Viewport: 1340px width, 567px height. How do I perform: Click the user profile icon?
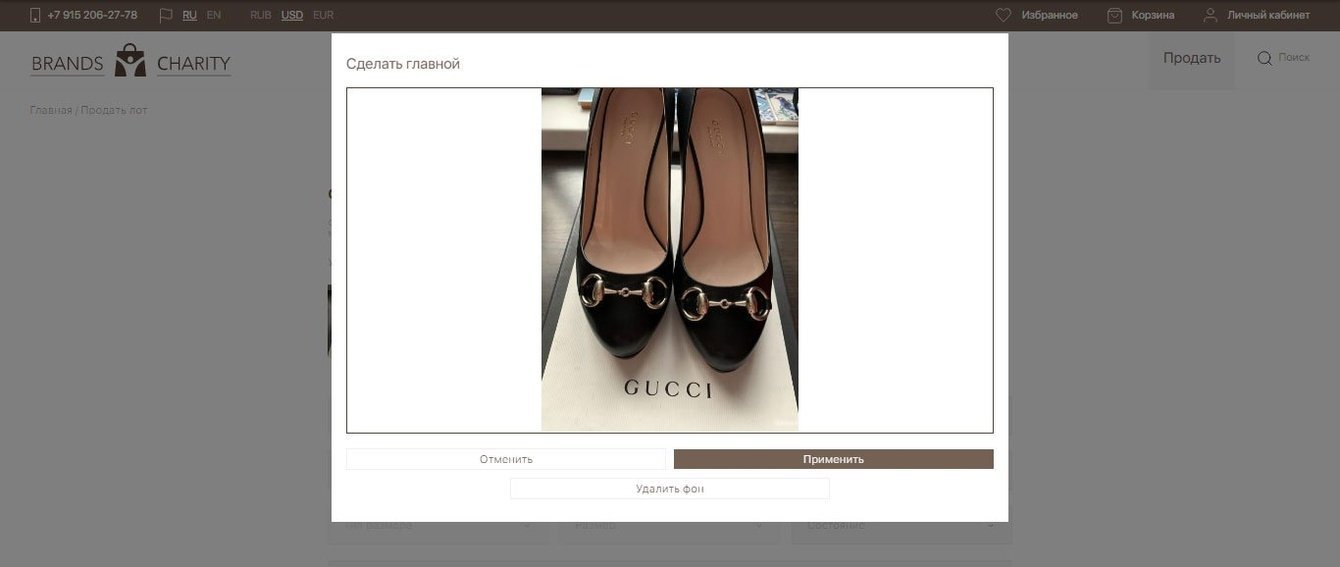click(x=1210, y=15)
